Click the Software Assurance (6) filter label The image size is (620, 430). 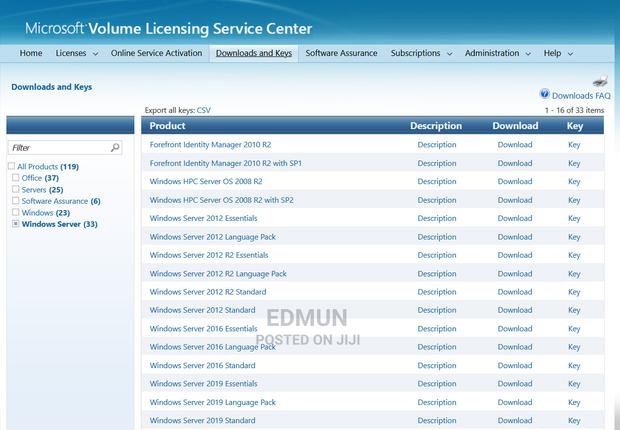[x=61, y=201]
